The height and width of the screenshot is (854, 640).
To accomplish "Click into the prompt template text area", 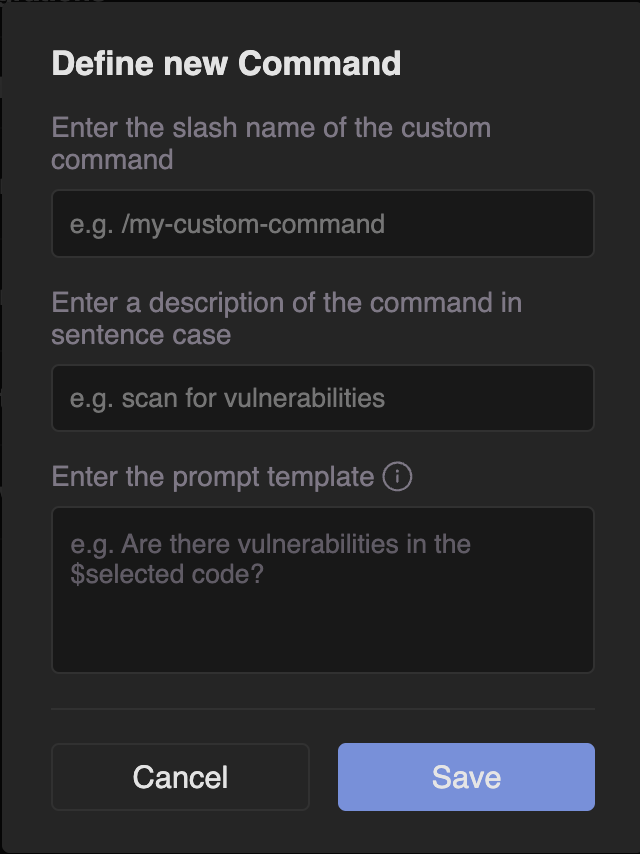I will point(322,590).
